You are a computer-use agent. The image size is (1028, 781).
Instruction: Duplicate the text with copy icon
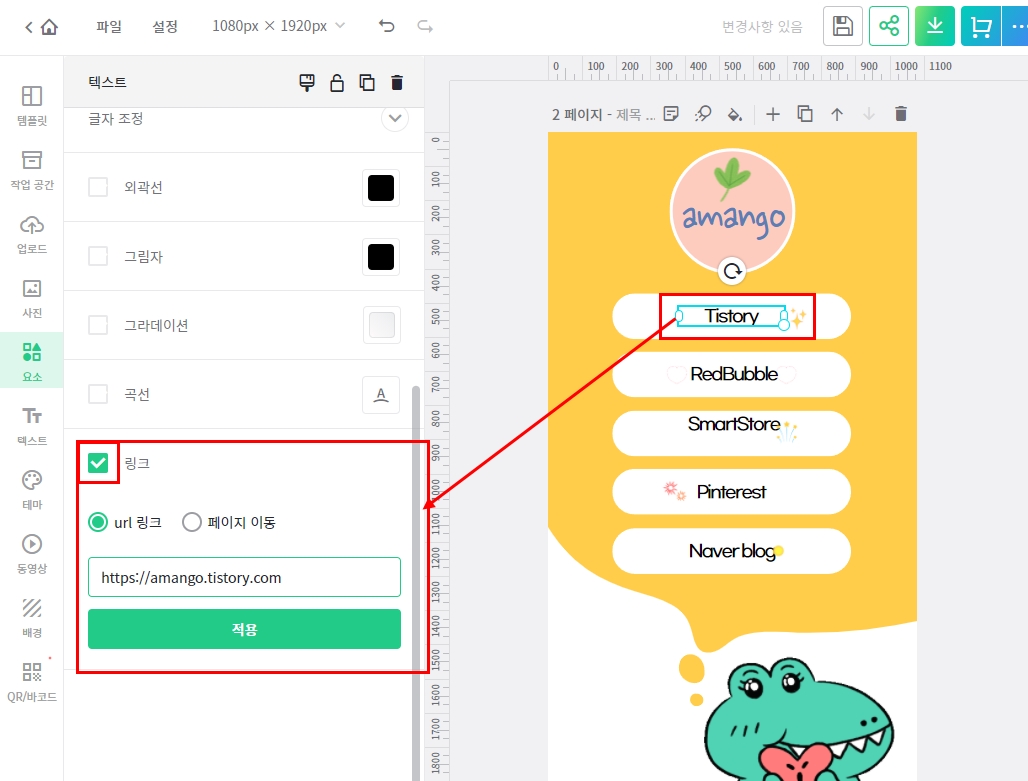point(367,83)
